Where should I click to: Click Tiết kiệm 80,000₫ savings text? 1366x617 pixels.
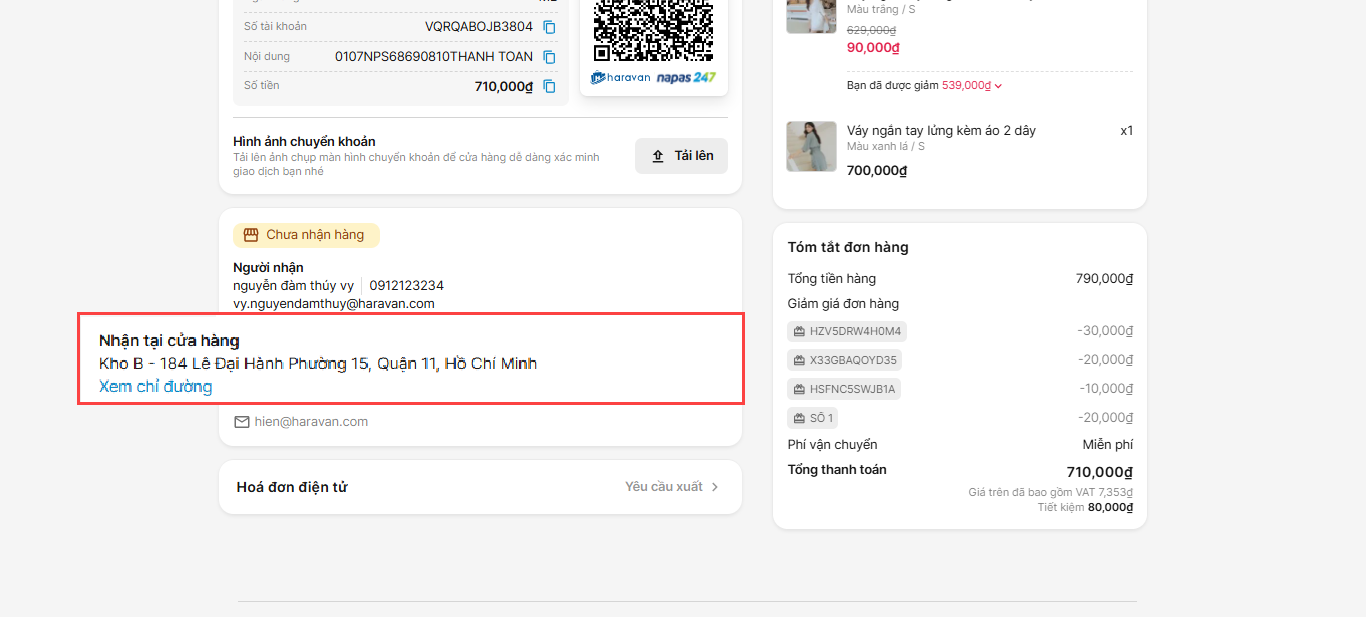coord(1085,508)
